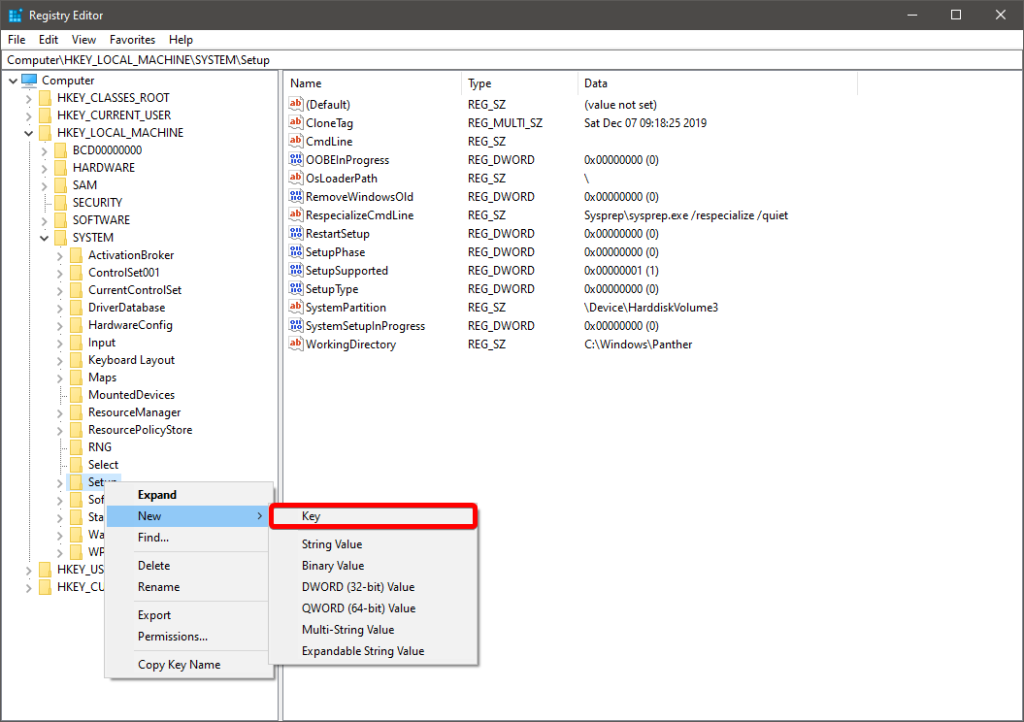Screen dimensions: 1024x722
Task: Open the Favorites menu
Action: (131, 39)
